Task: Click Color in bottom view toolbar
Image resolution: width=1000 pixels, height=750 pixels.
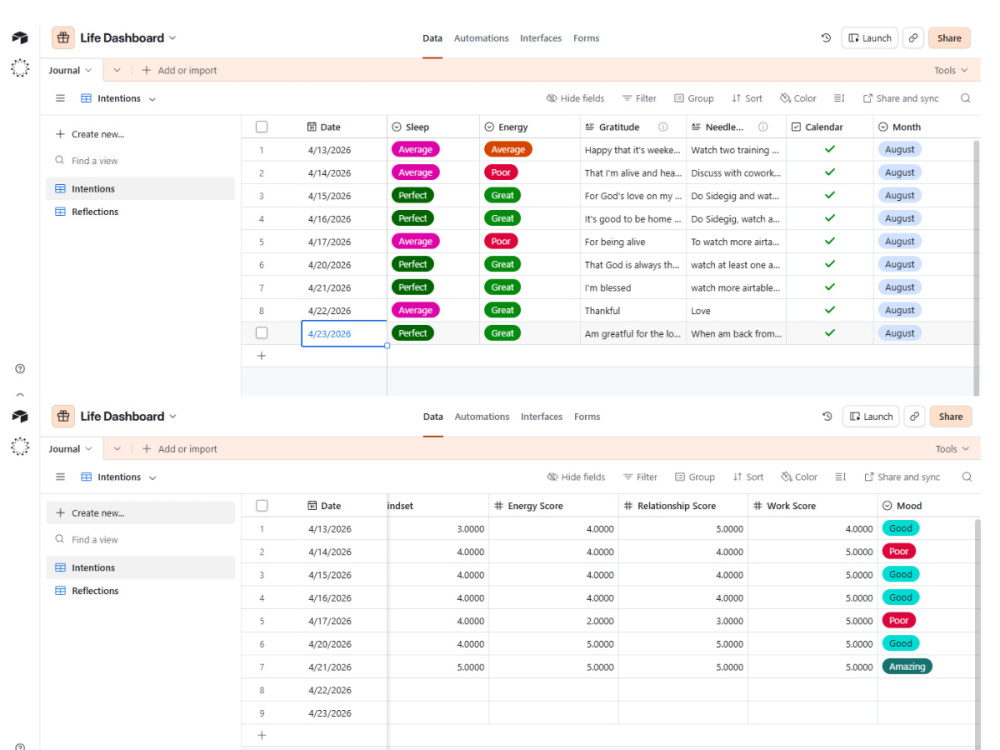Action: (799, 477)
